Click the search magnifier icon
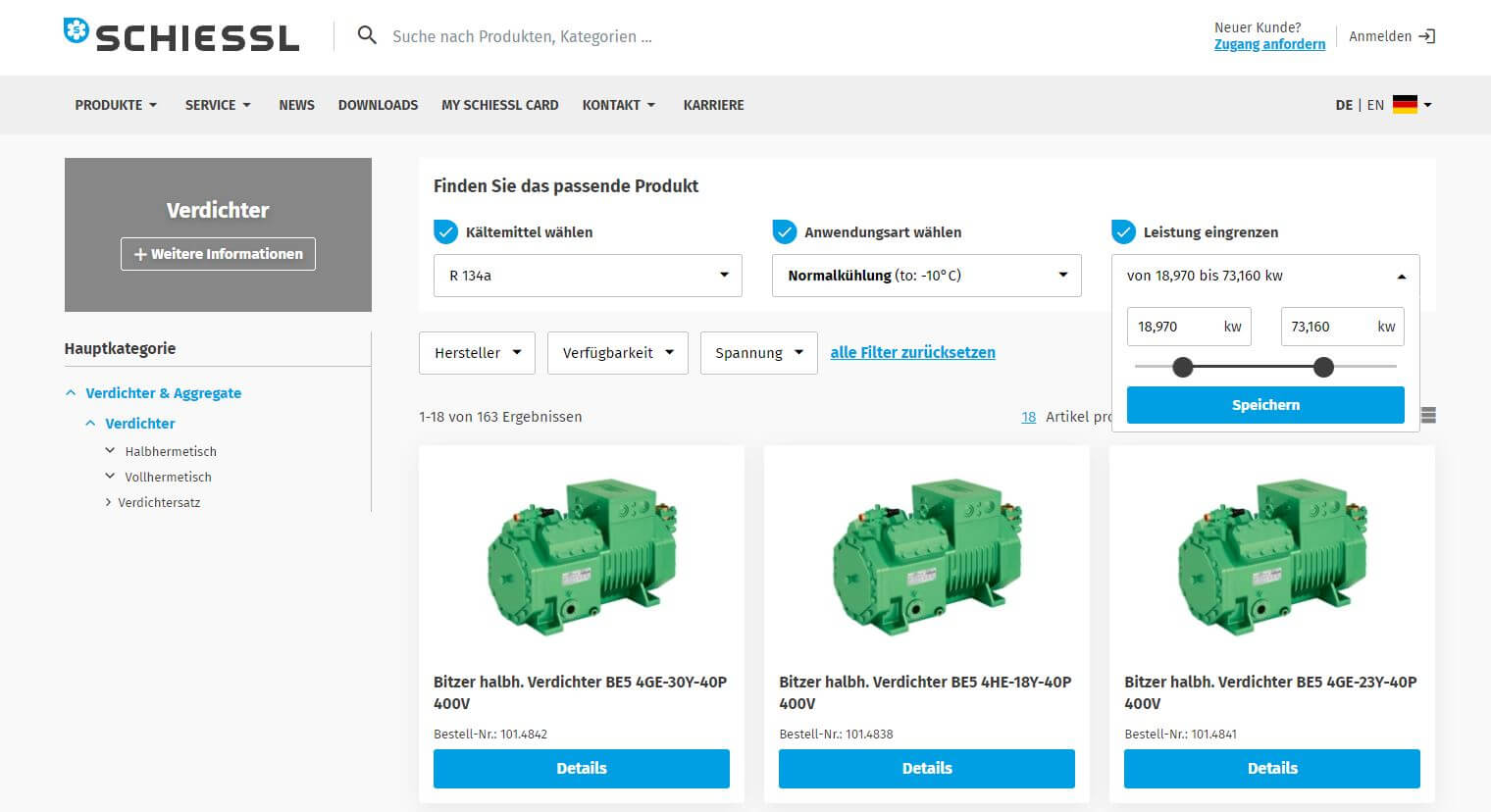1491x812 pixels. [x=367, y=36]
